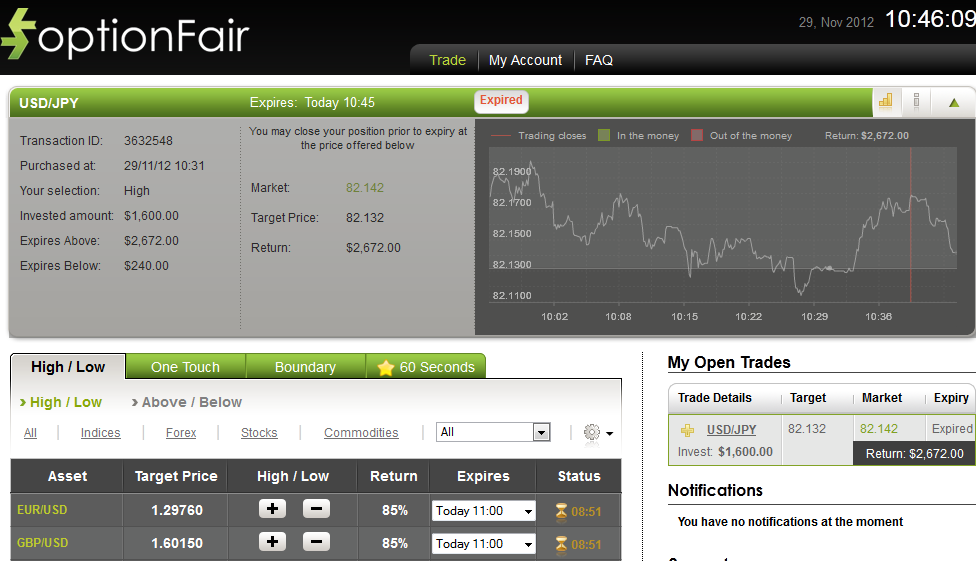
Task: Click the yellow plus icon beside USD/JPY
Action: [687, 430]
